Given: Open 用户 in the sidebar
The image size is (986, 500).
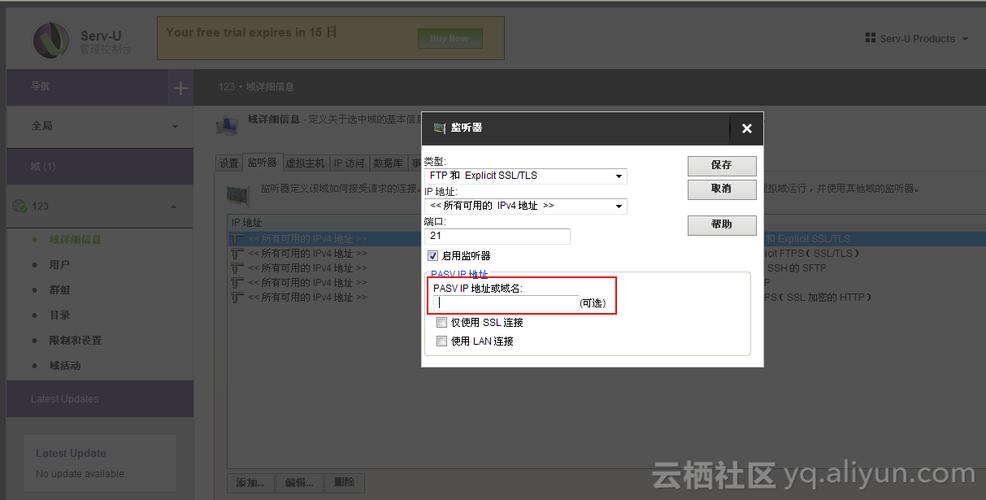Looking at the screenshot, I should pos(59,265).
